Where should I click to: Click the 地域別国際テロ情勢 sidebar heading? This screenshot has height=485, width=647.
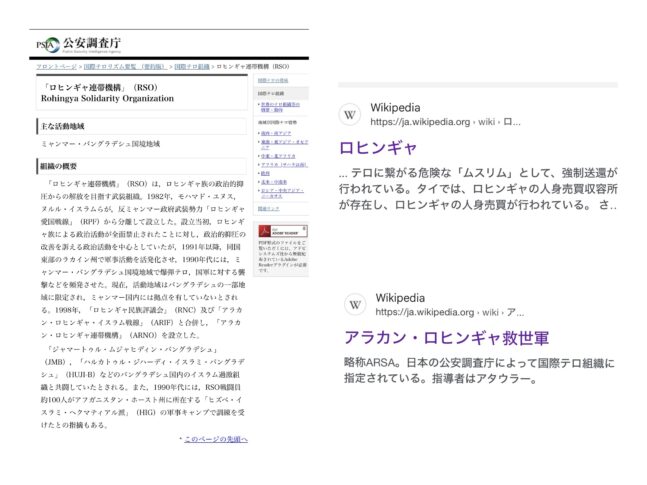[x=277, y=123]
